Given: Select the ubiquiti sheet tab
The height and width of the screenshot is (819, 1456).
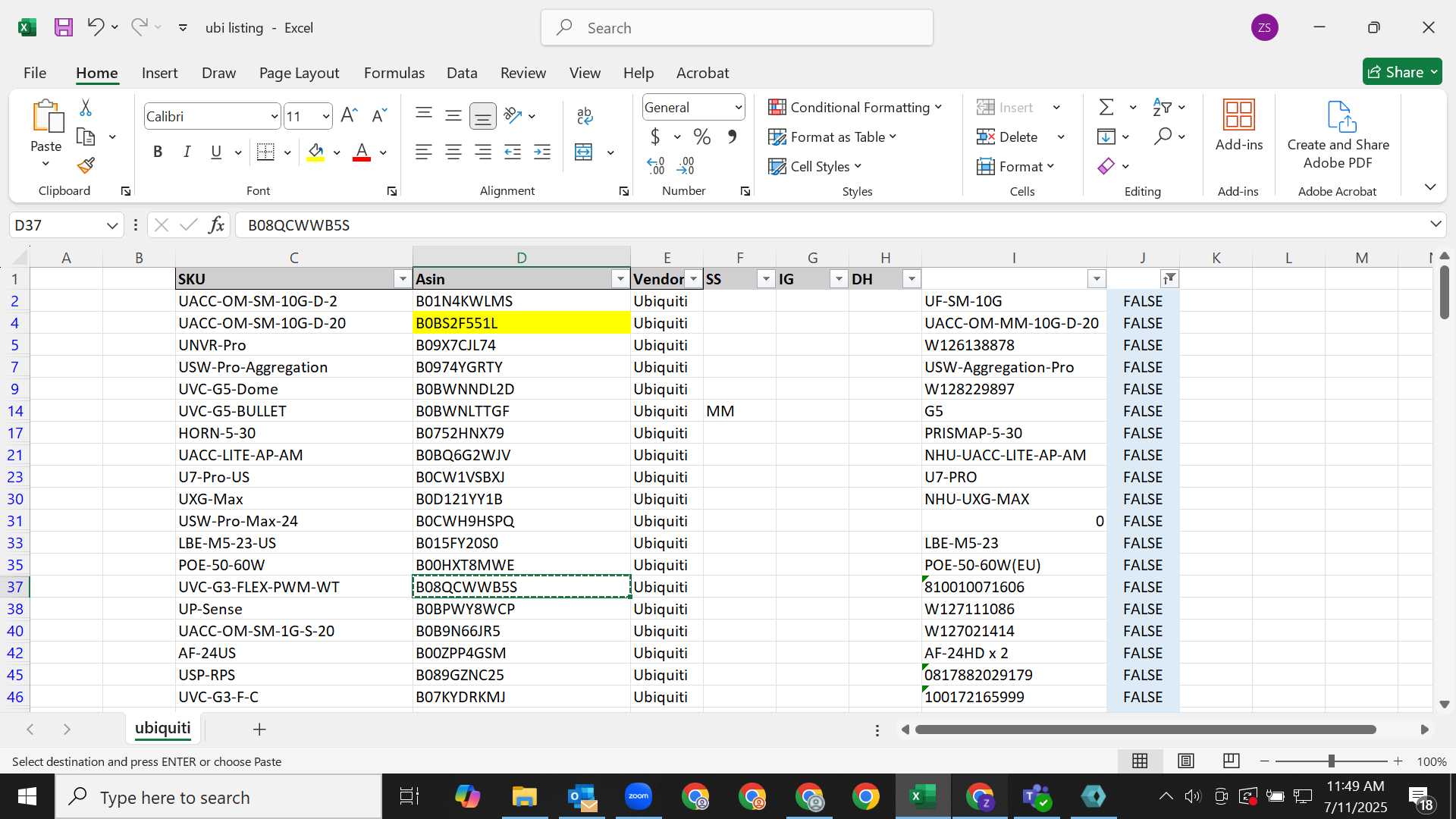Looking at the screenshot, I should pos(162,728).
